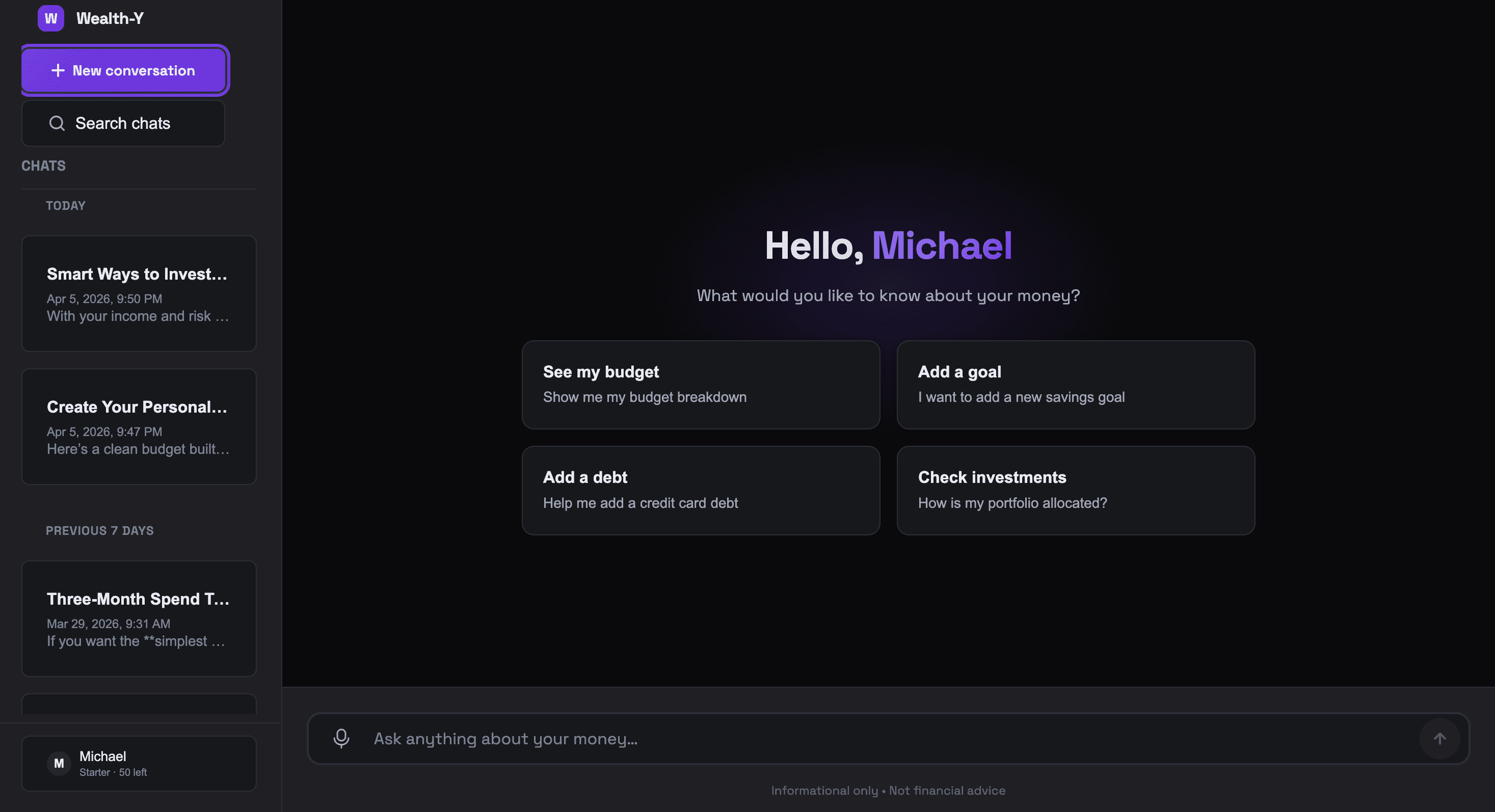Open Search chats

click(122, 123)
